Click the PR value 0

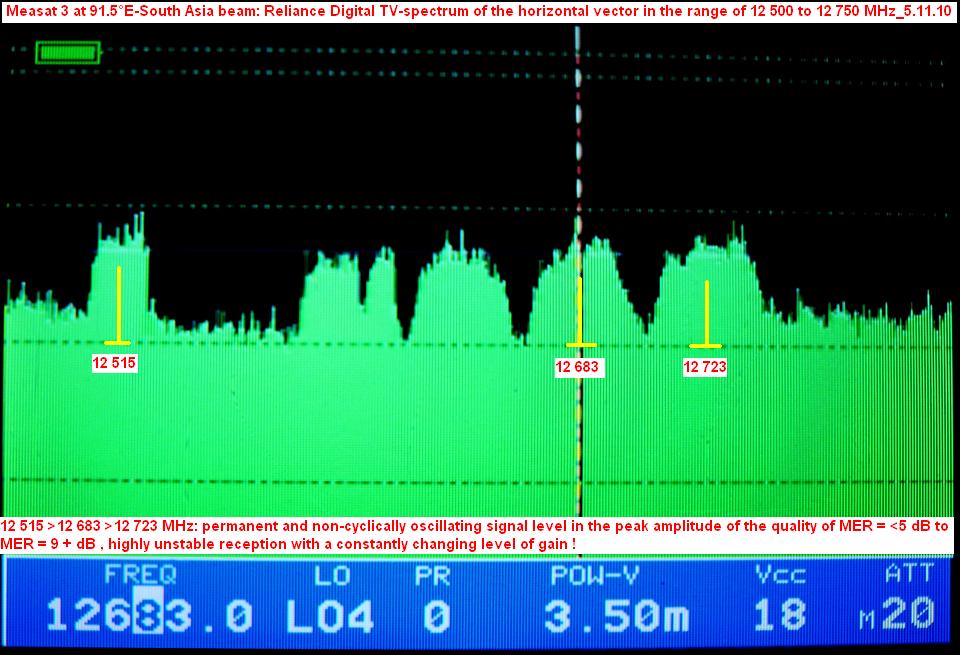[435, 616]
